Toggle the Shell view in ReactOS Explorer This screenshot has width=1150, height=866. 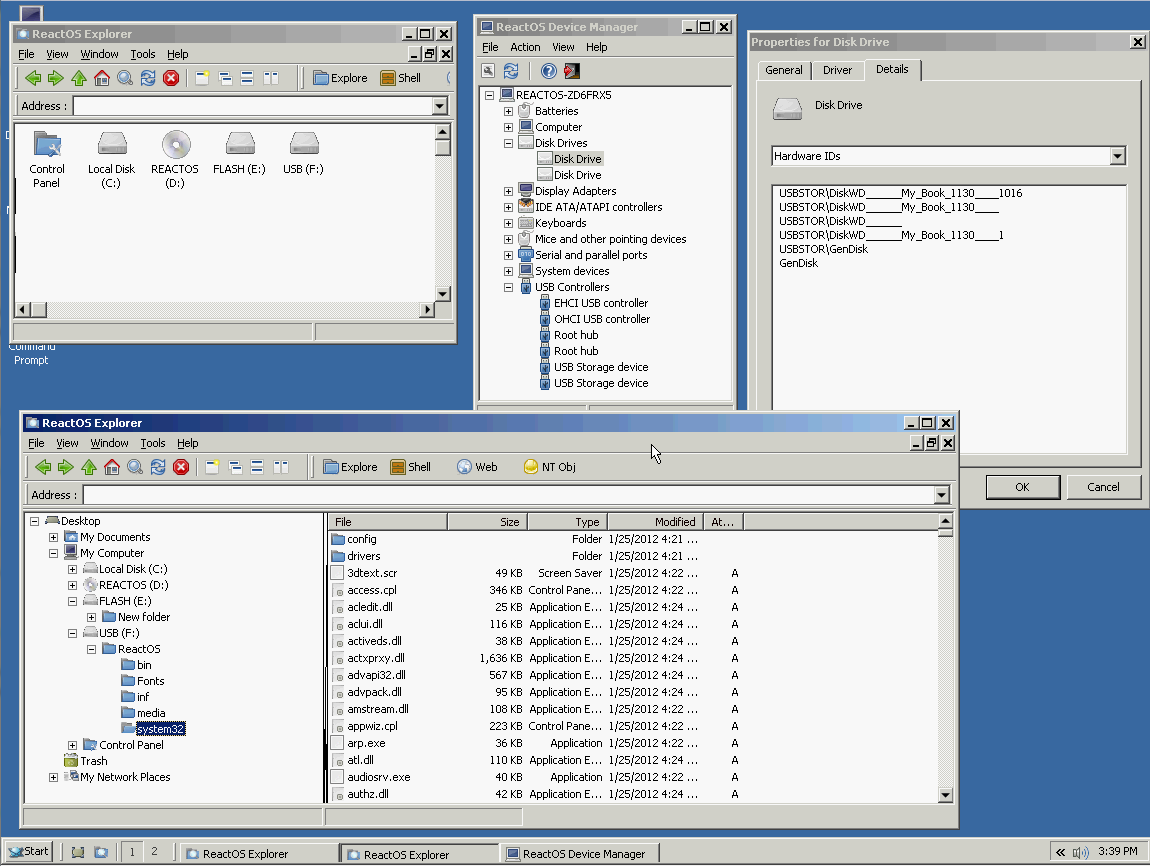[410, 466]
